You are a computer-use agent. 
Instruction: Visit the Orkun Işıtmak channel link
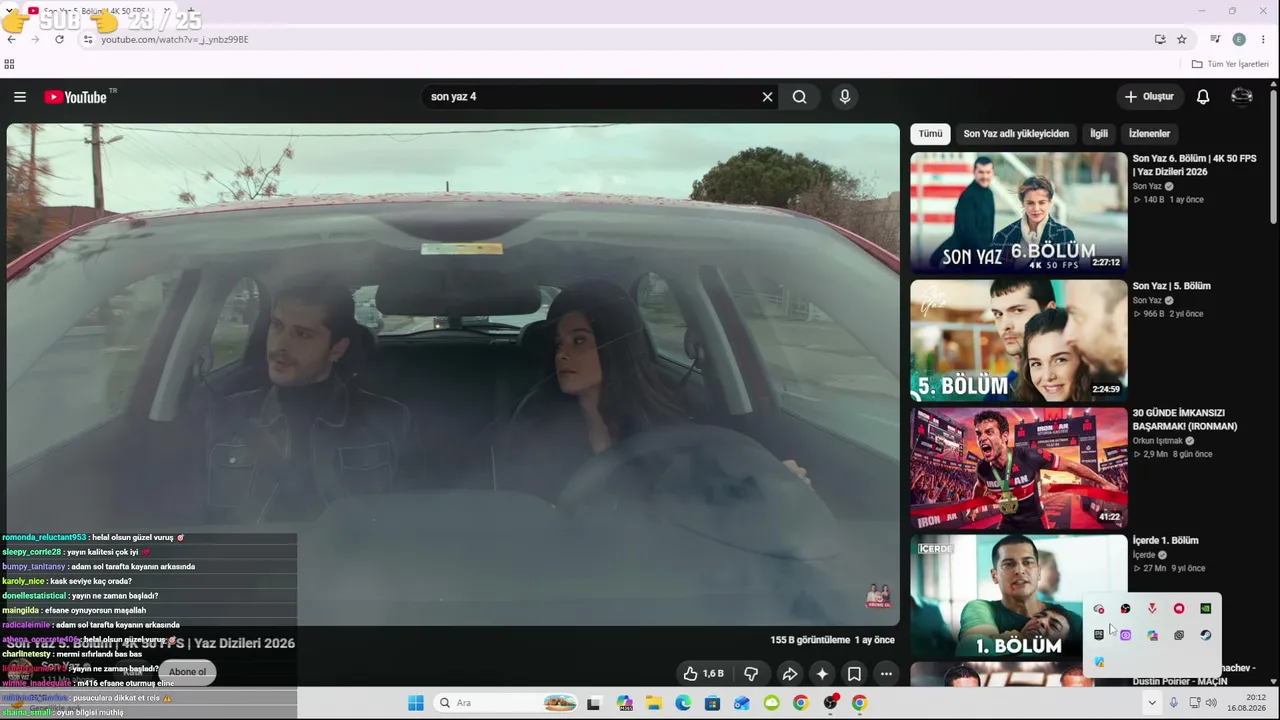[1158, 441]
